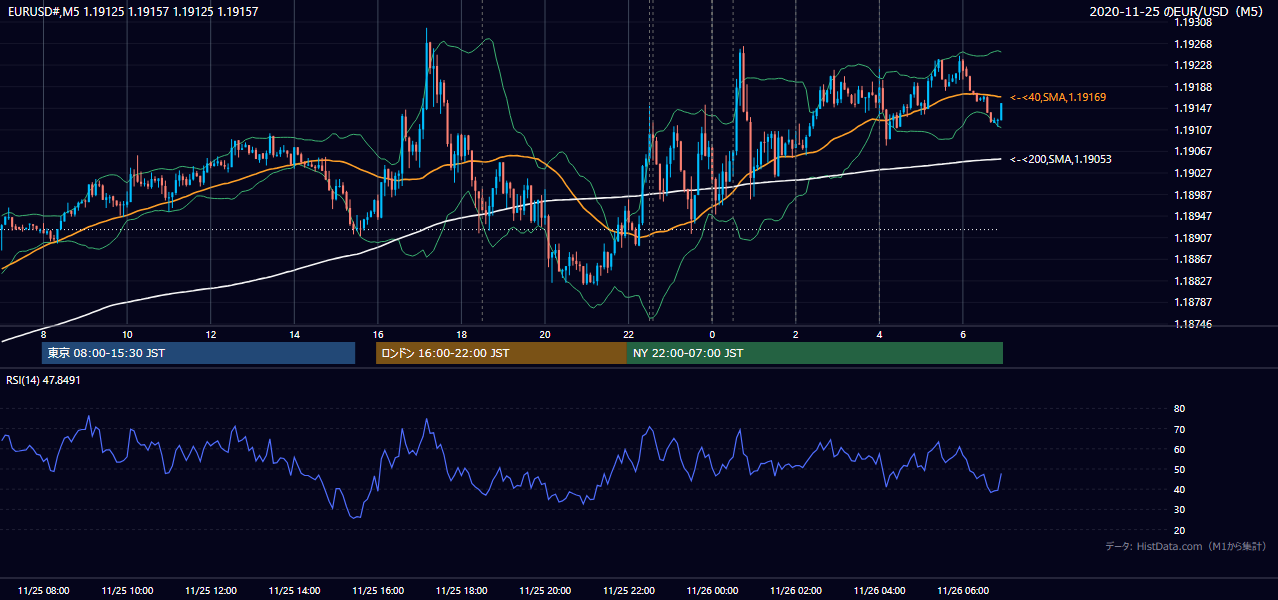The image size is (1278, 600).
Task: Click the RSI level 60 axis label
Action: coord(1179,449)
